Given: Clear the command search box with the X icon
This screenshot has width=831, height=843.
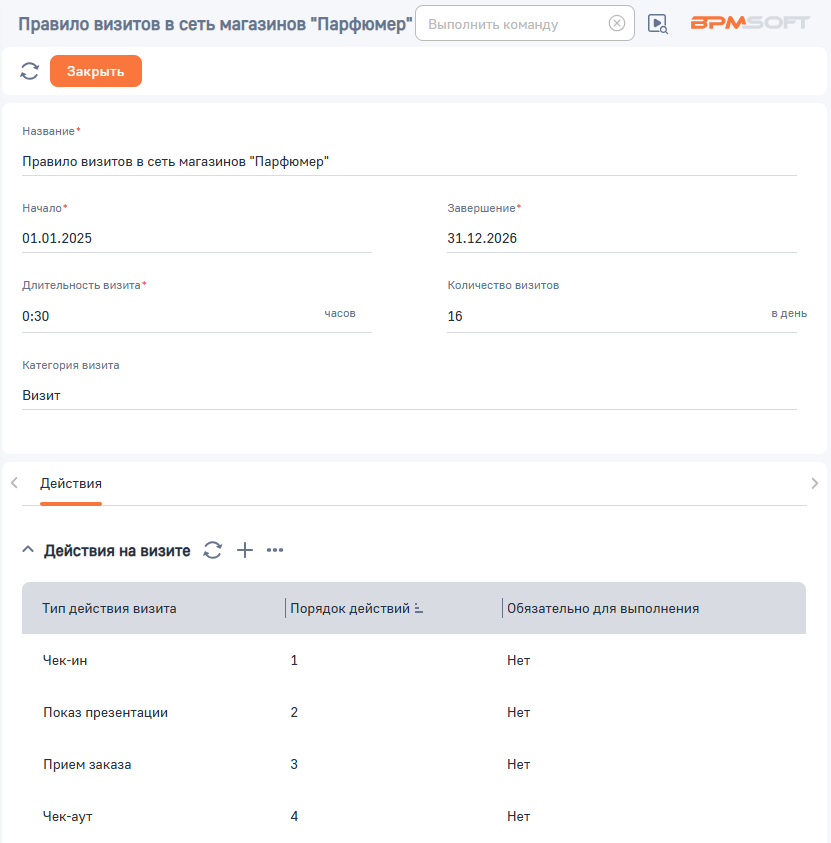Looking at the screenshot, I should click(x=617, y=24).
